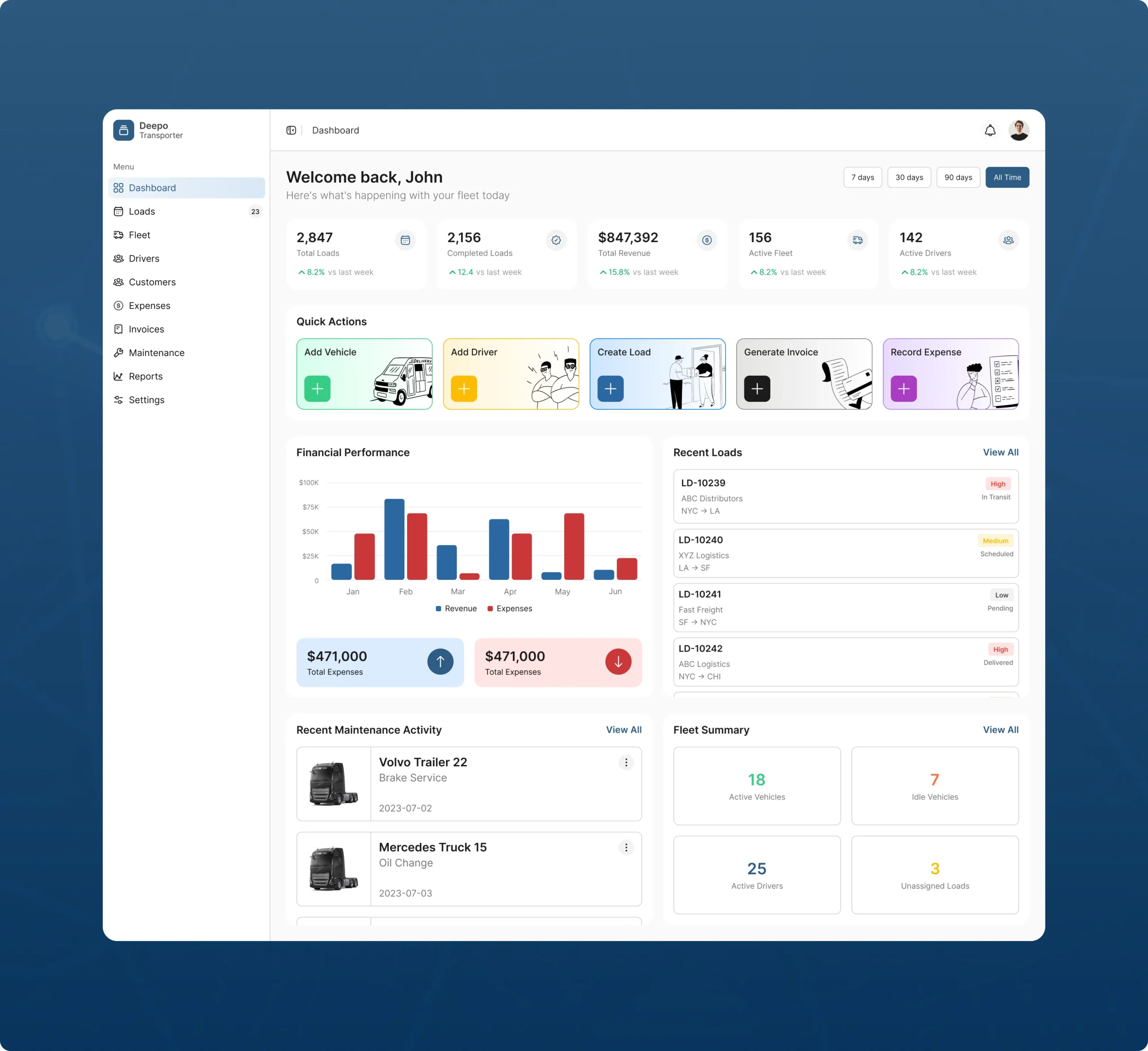Switch to the 90 days range
The height and width of the screenshot is (1051, 1148).
pyautogui.click(x=958, y=178)
